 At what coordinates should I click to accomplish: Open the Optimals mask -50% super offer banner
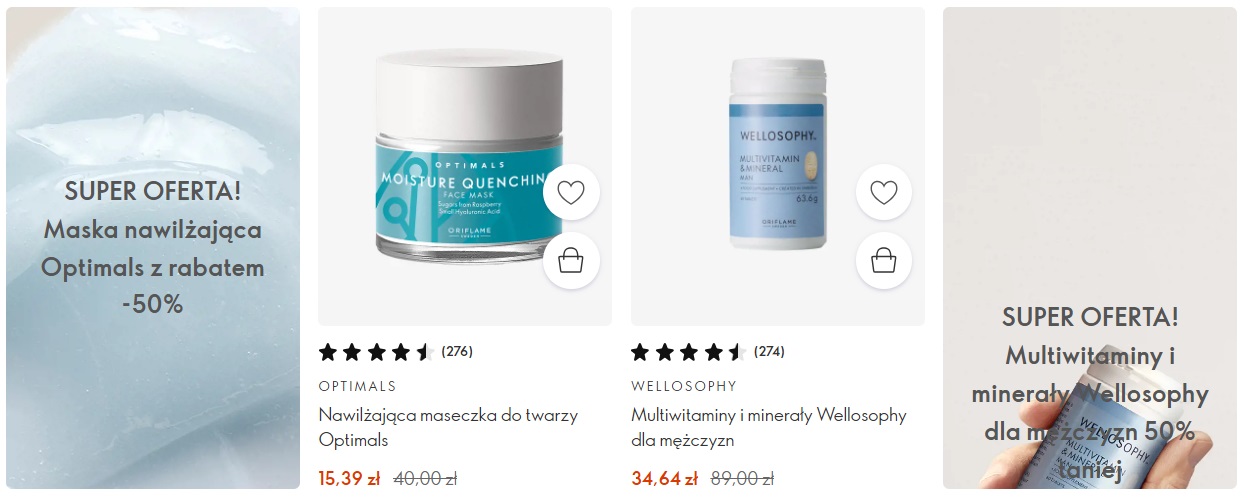(153, 248)
